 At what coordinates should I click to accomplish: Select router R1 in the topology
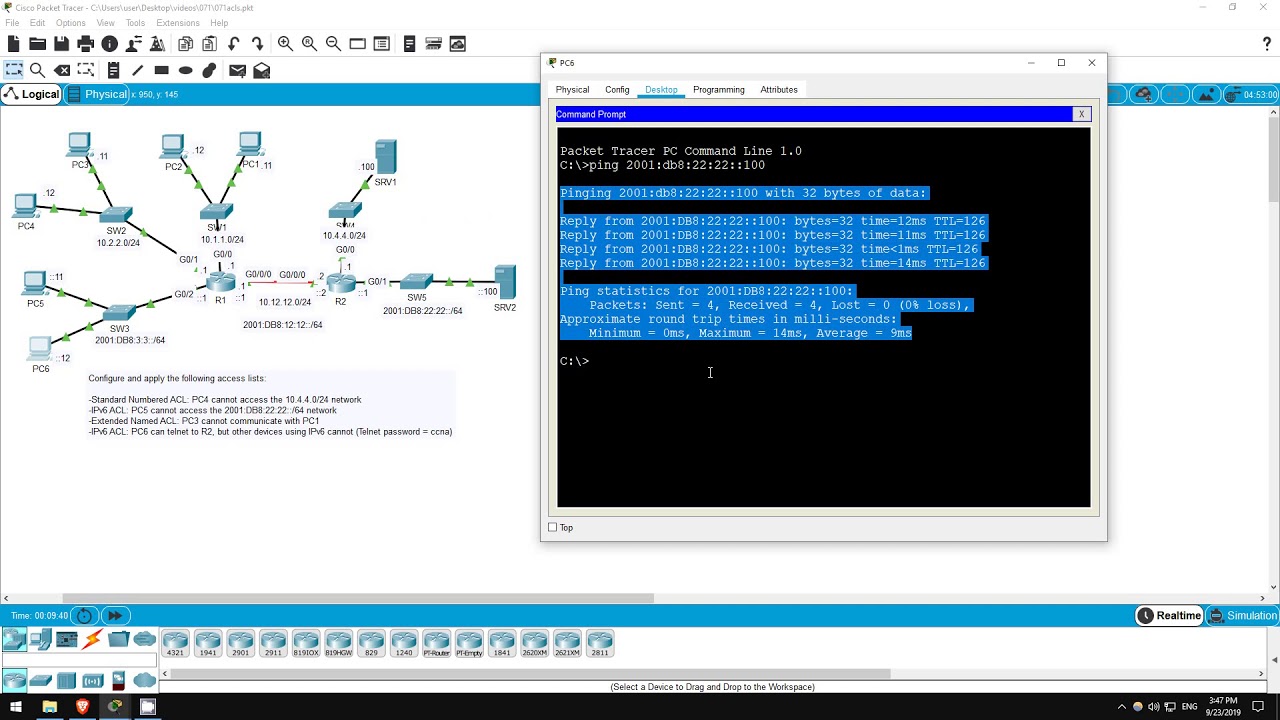pos(220,283)
